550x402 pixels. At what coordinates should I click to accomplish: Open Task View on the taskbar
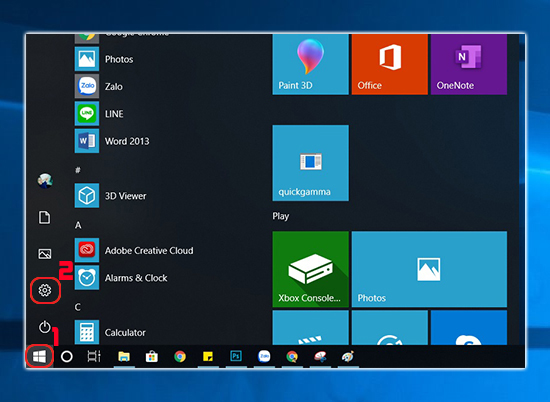[x=94, y=357]
